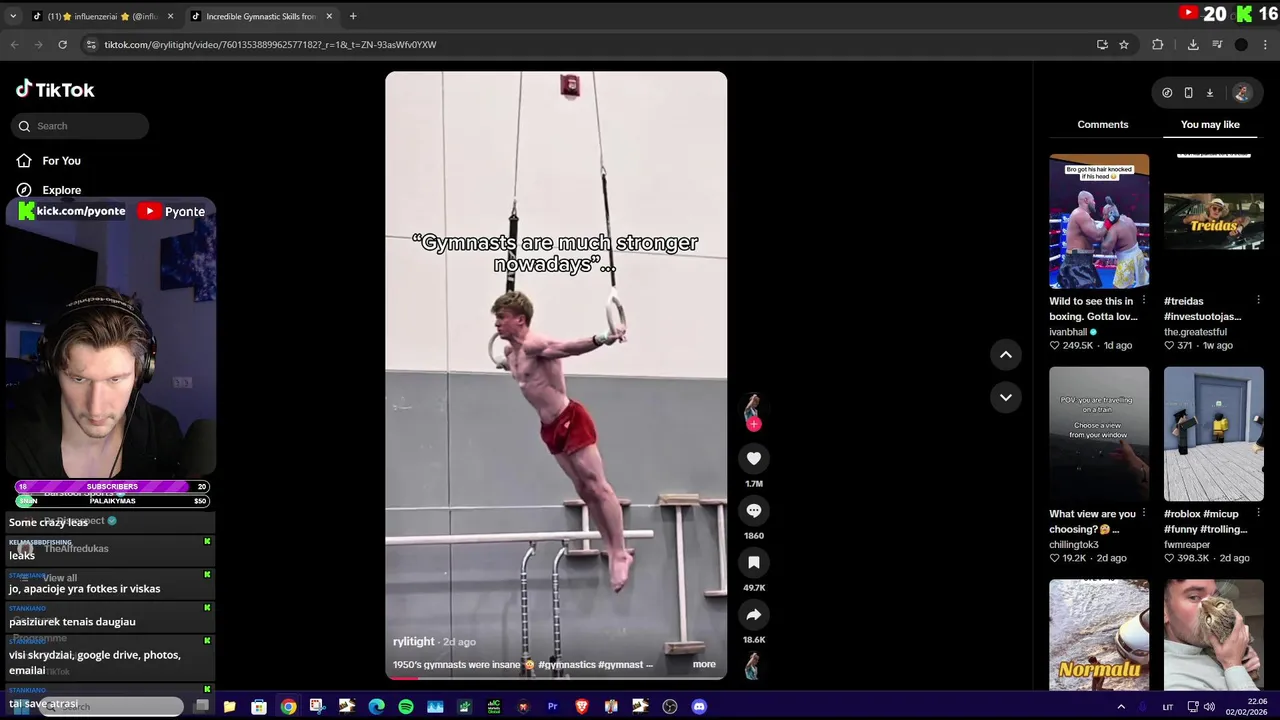Open comments via the speech bubble icon
This screenshot has width=1280, height=720.
point(754,510)
